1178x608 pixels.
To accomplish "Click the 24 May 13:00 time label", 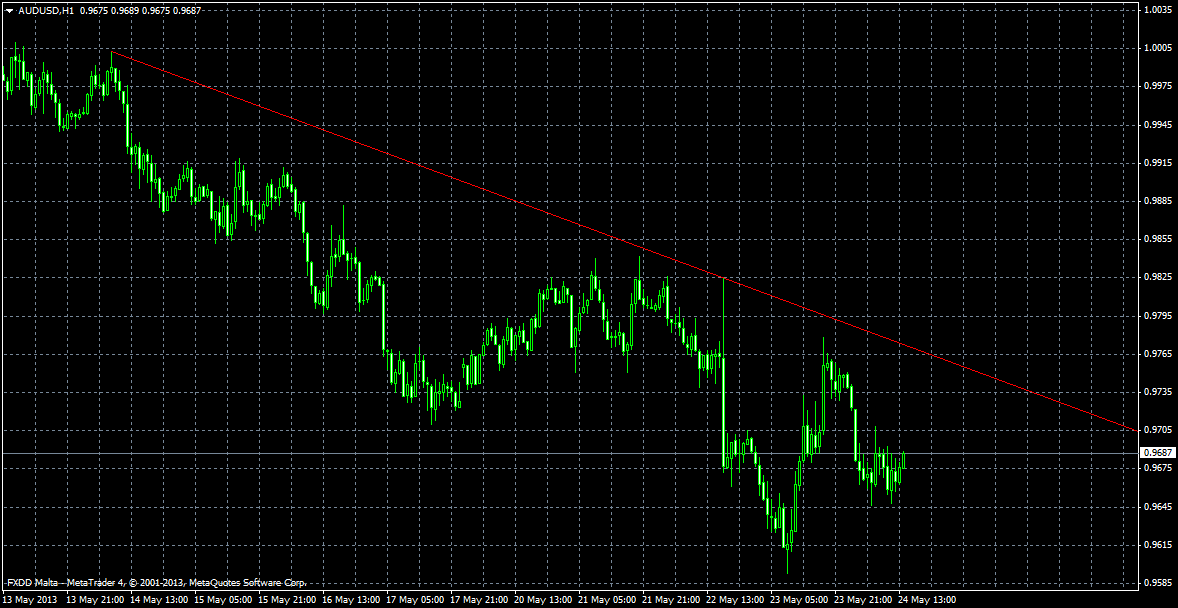I will 925,600.
